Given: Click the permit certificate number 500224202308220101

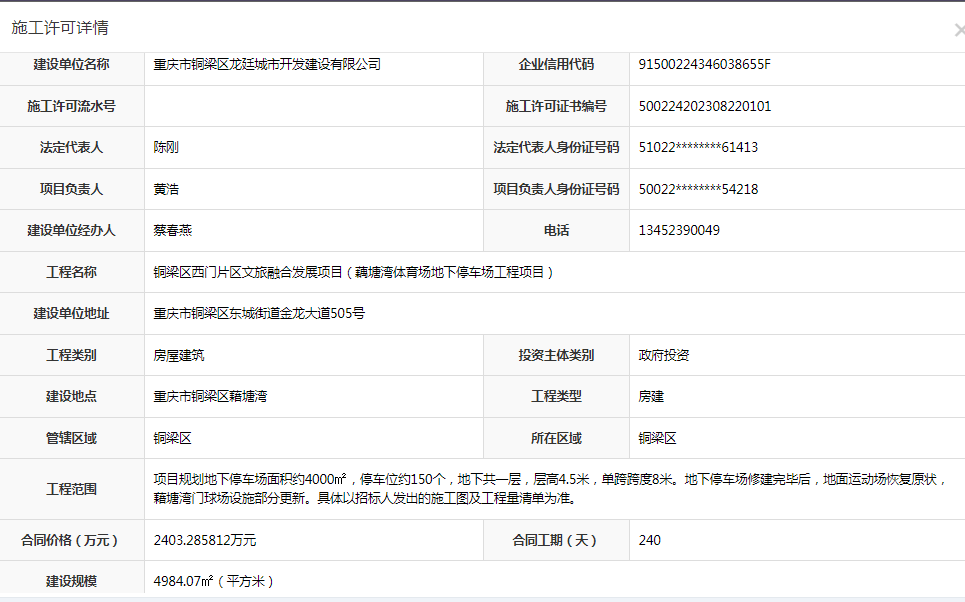Looking at the screenshot, I should [705, 106].
